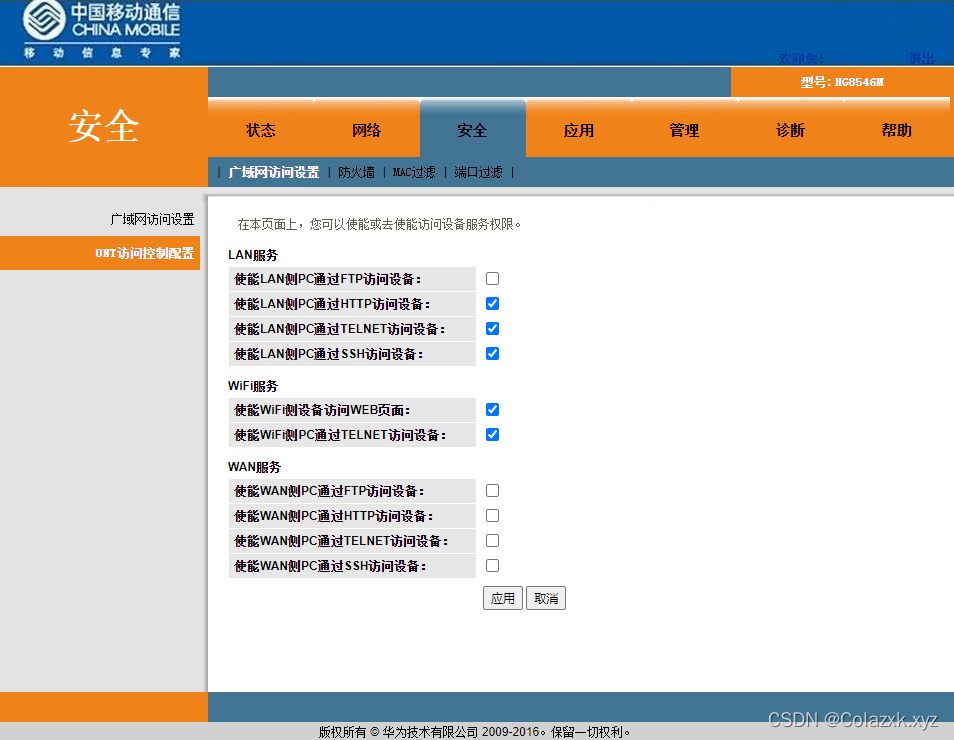The image size is (954, 740).
Task: Disable TELNET access for LAN-side PC
Action: click(492, 328)
